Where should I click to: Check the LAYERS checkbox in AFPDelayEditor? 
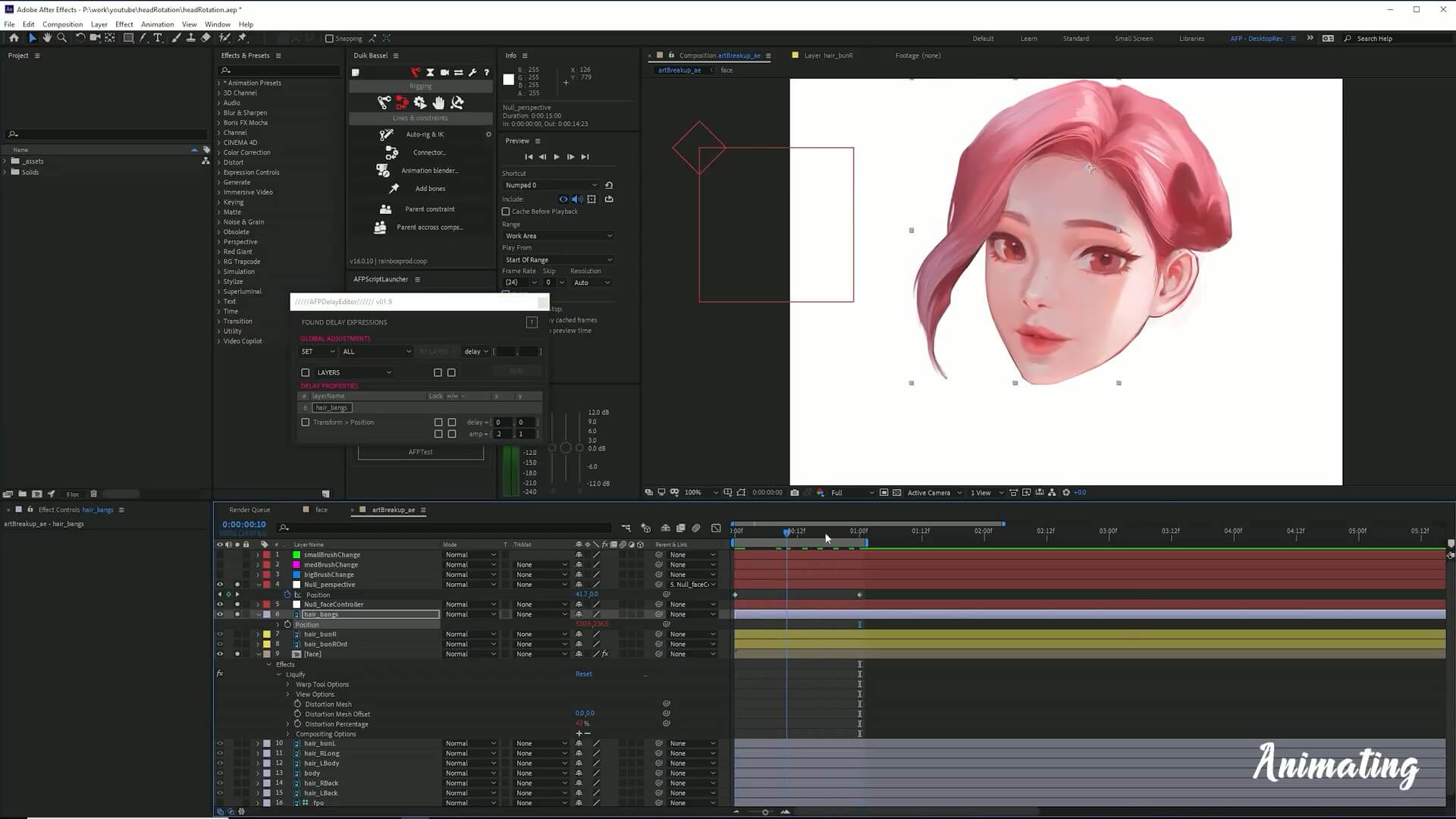pos(306,373)
